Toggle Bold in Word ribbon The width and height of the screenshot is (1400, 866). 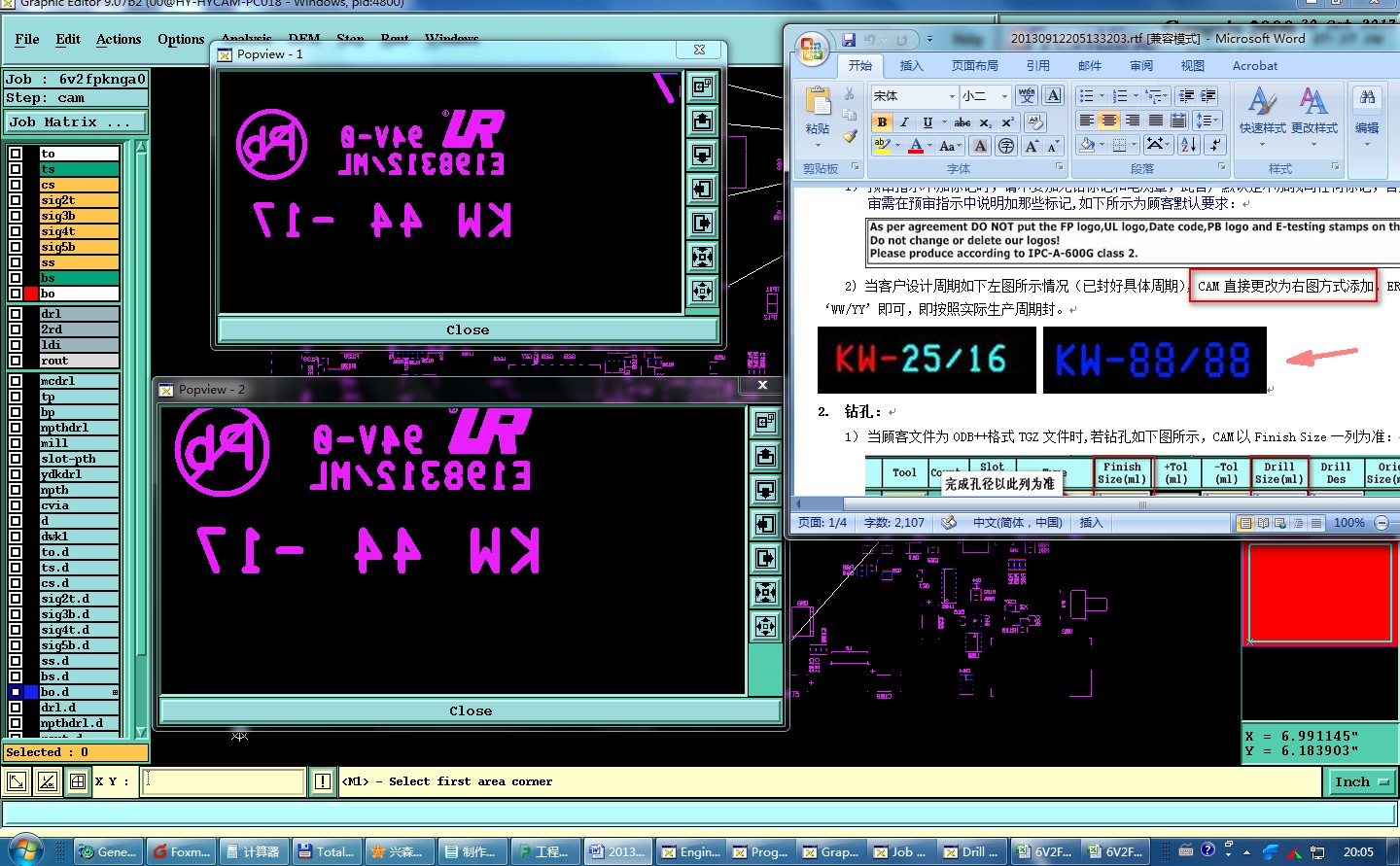882,122
